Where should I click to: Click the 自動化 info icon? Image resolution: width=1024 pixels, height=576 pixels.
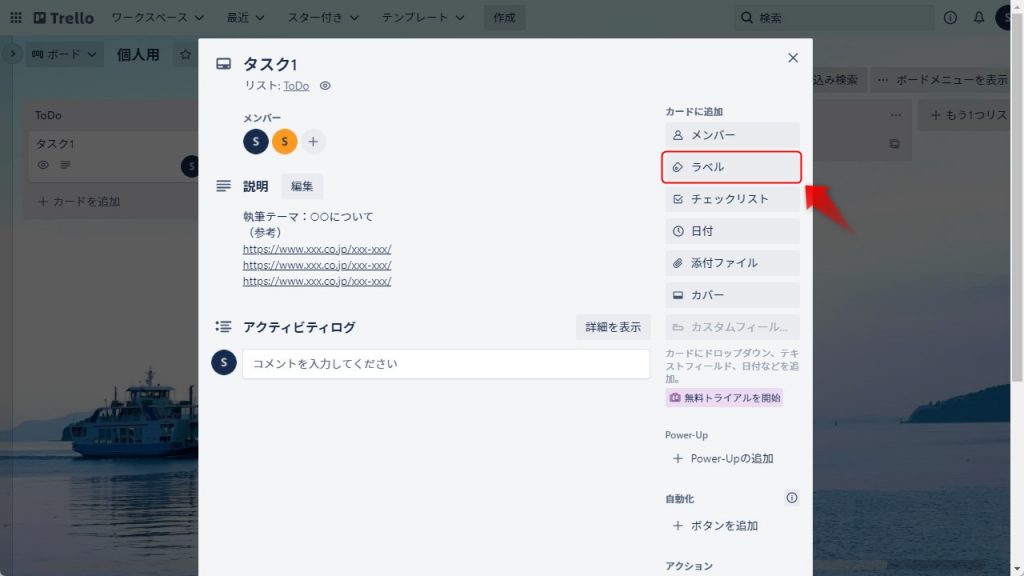792,498
